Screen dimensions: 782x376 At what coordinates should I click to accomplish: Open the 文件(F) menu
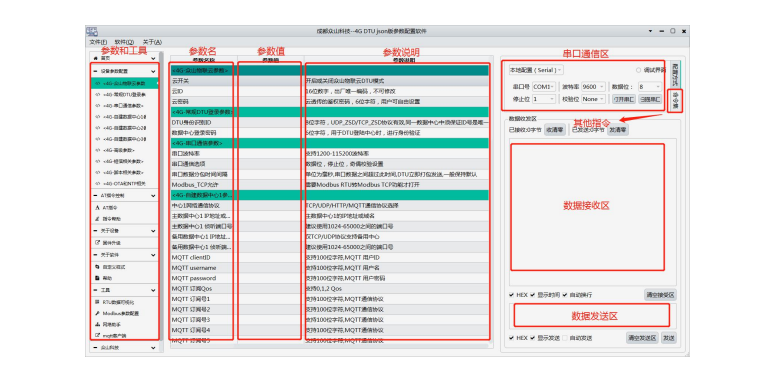(98, 42)
